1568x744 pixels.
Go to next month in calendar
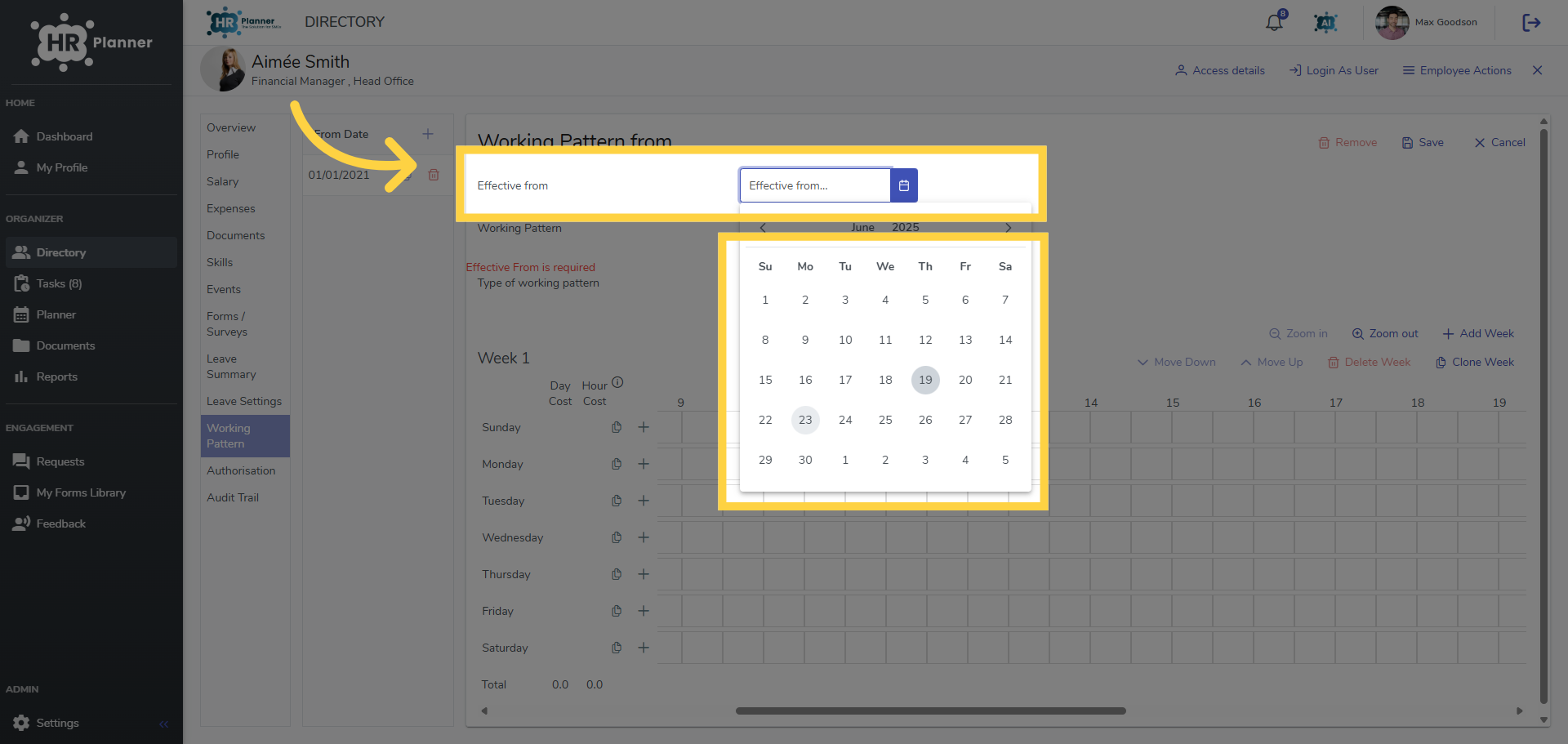1009,228
